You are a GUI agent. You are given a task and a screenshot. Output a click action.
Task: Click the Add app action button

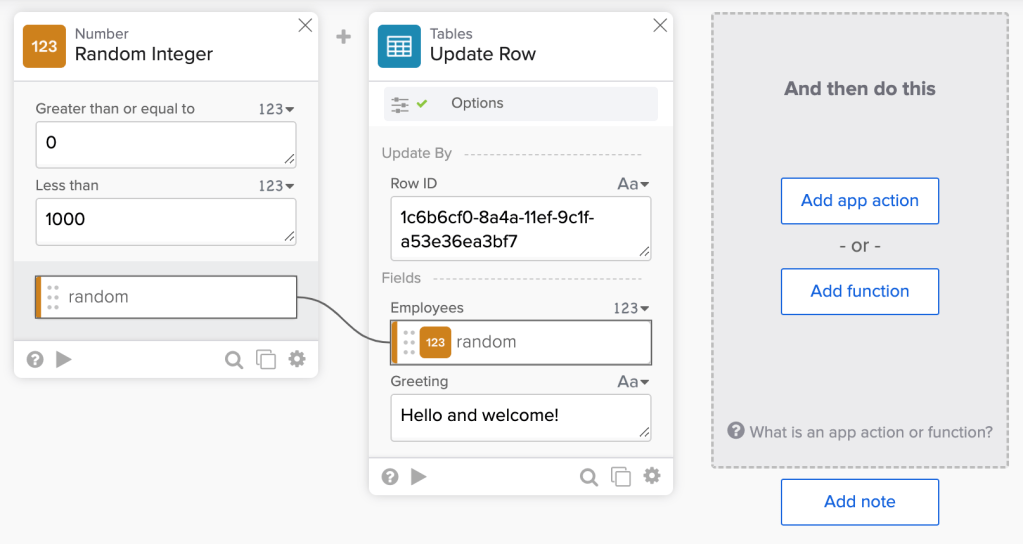(859, 201)
